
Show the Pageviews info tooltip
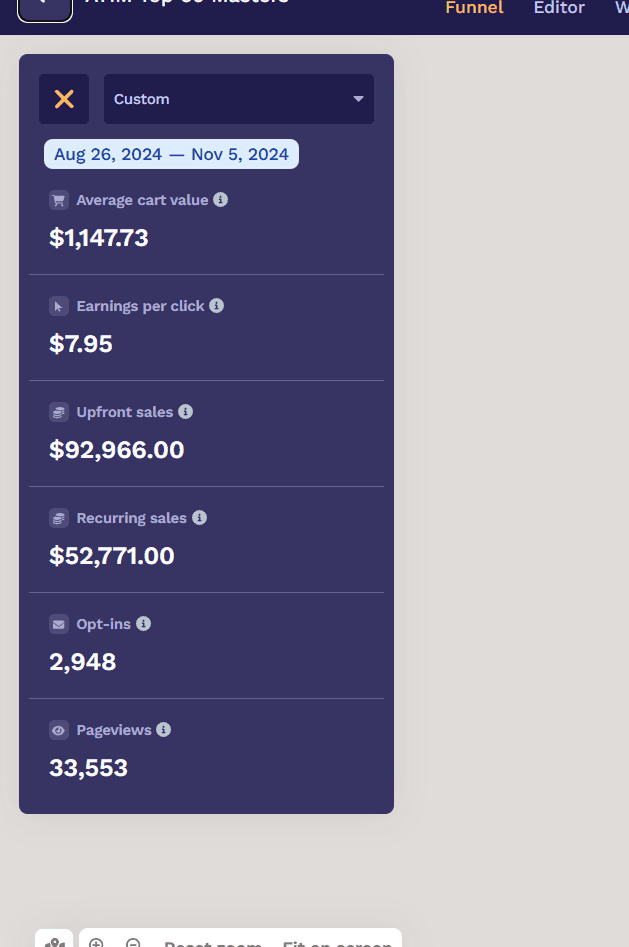coord(163,729)
